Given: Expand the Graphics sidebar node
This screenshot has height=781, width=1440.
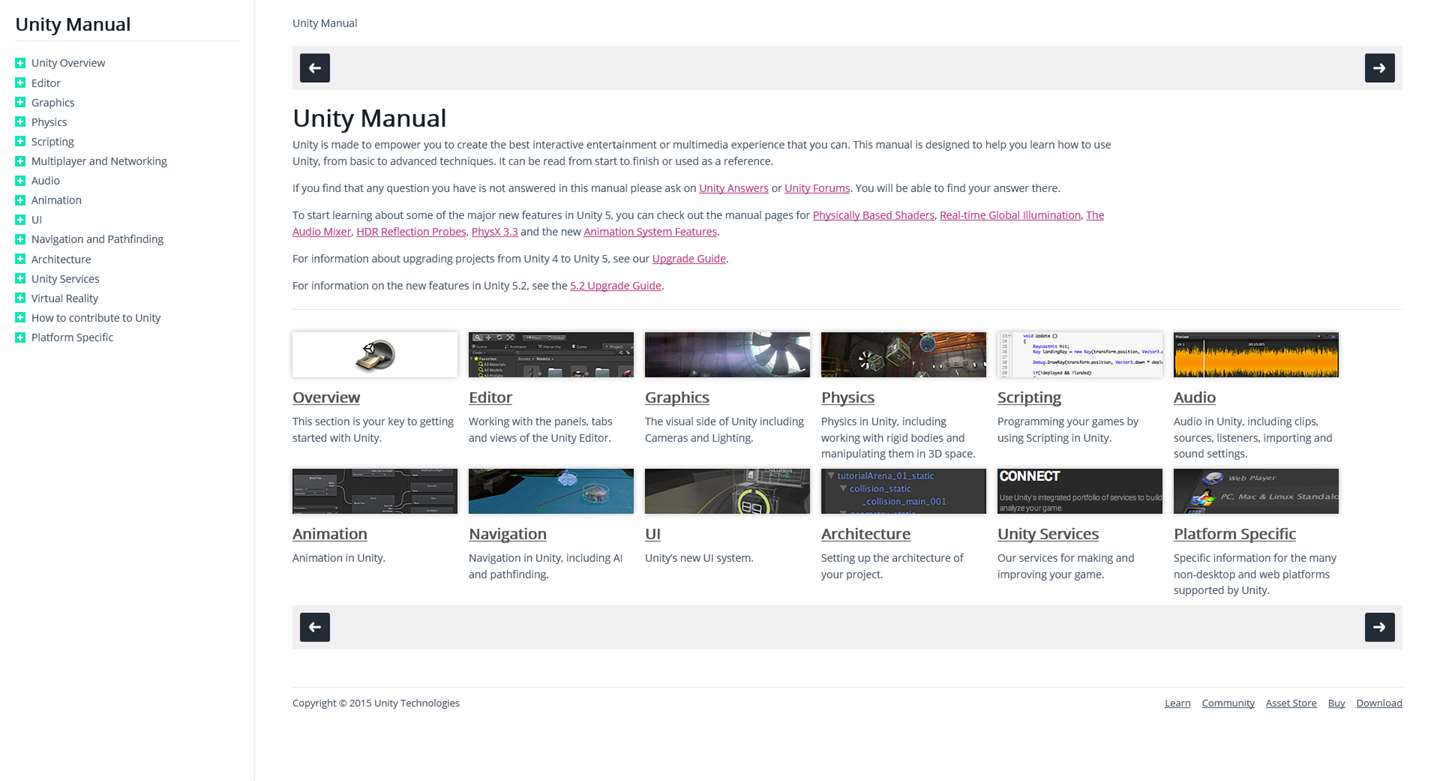Looking at the screenshot, I should (x=20, y=102).
